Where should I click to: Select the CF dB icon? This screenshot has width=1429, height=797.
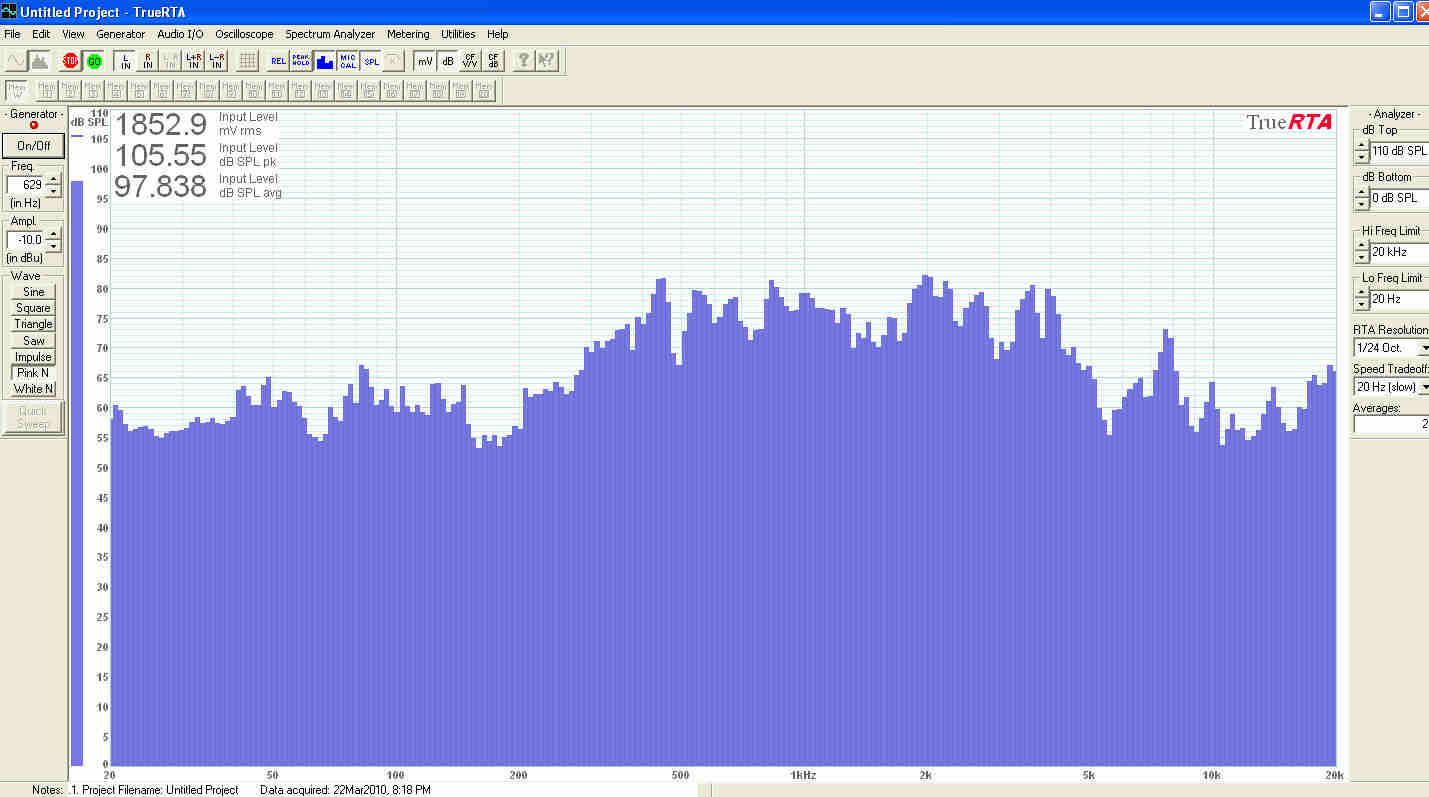[x=493, y=61]
